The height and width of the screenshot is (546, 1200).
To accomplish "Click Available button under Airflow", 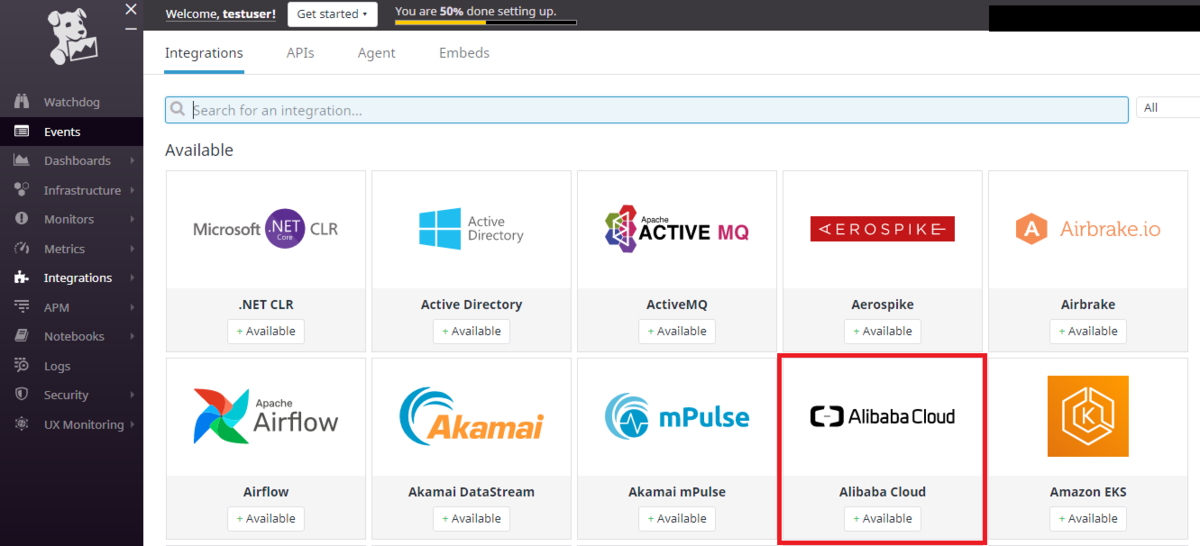I will (x=266, y=518).
